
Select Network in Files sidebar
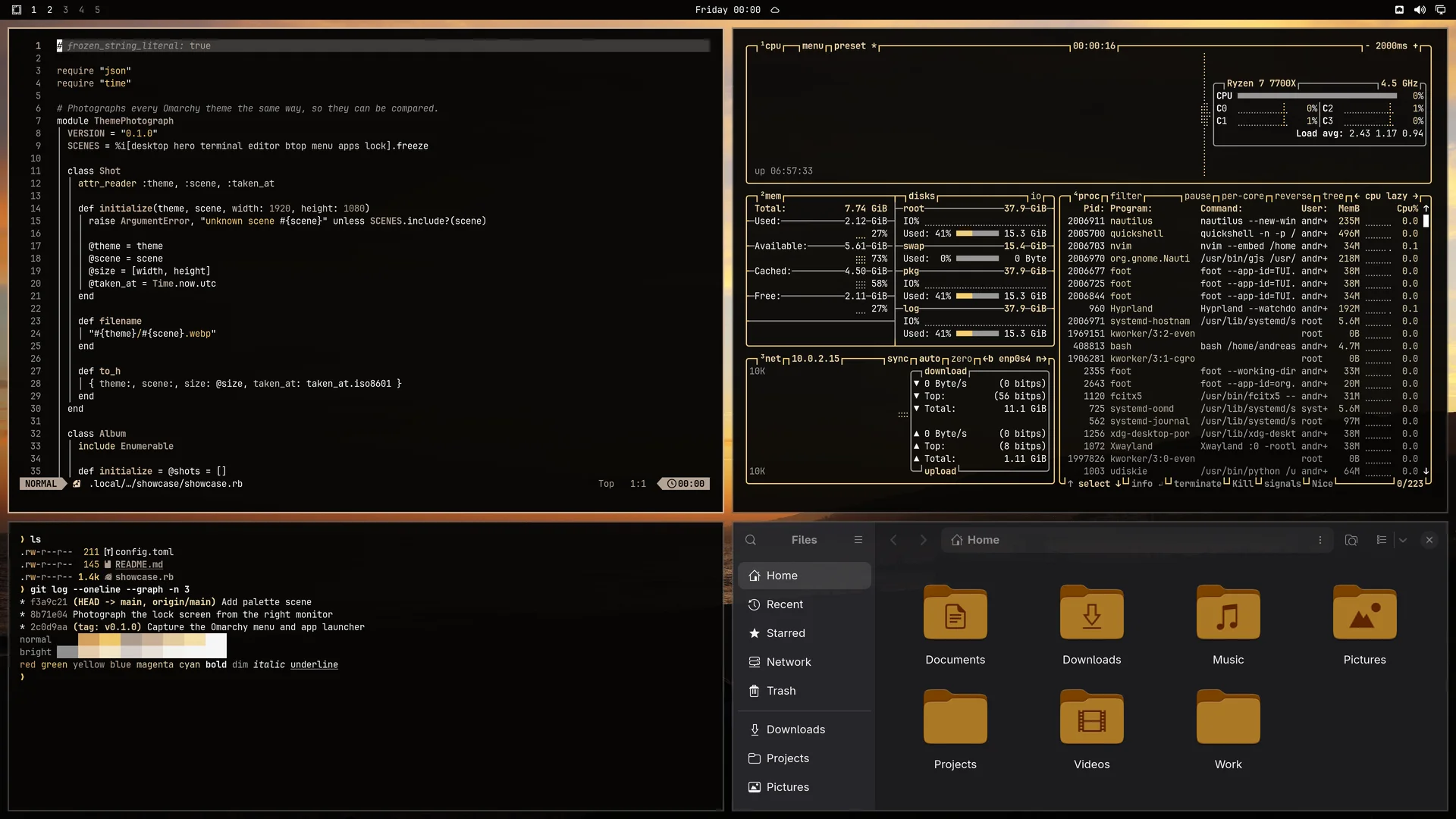[805, 662]
